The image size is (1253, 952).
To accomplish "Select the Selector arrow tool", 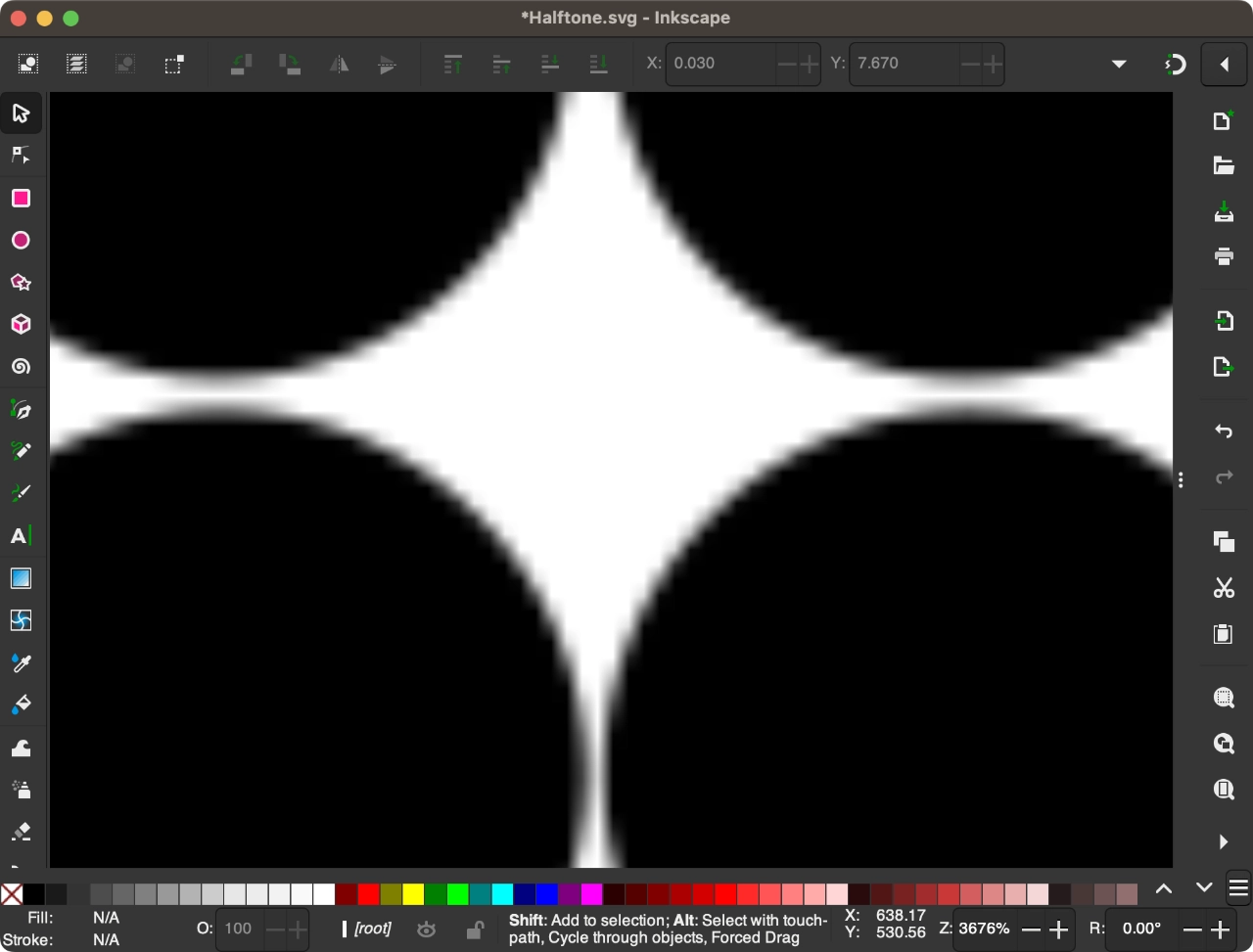I will pos(21,114).
